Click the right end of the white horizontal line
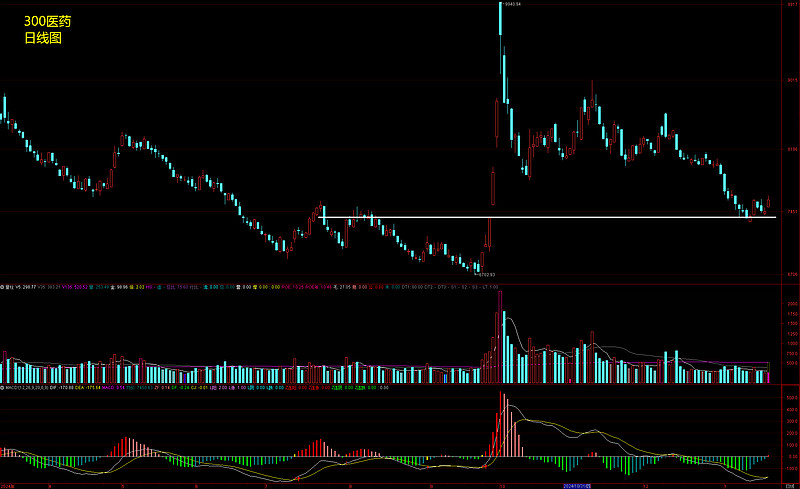 point(774,217)
